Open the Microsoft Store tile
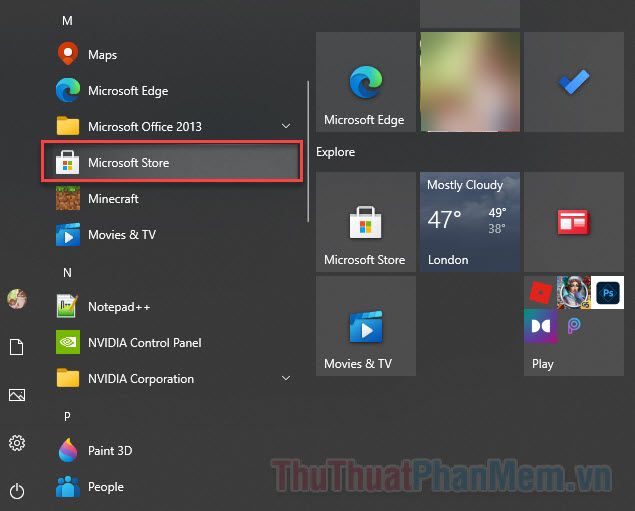Screen dimensions: 635x511 [366, 222]
